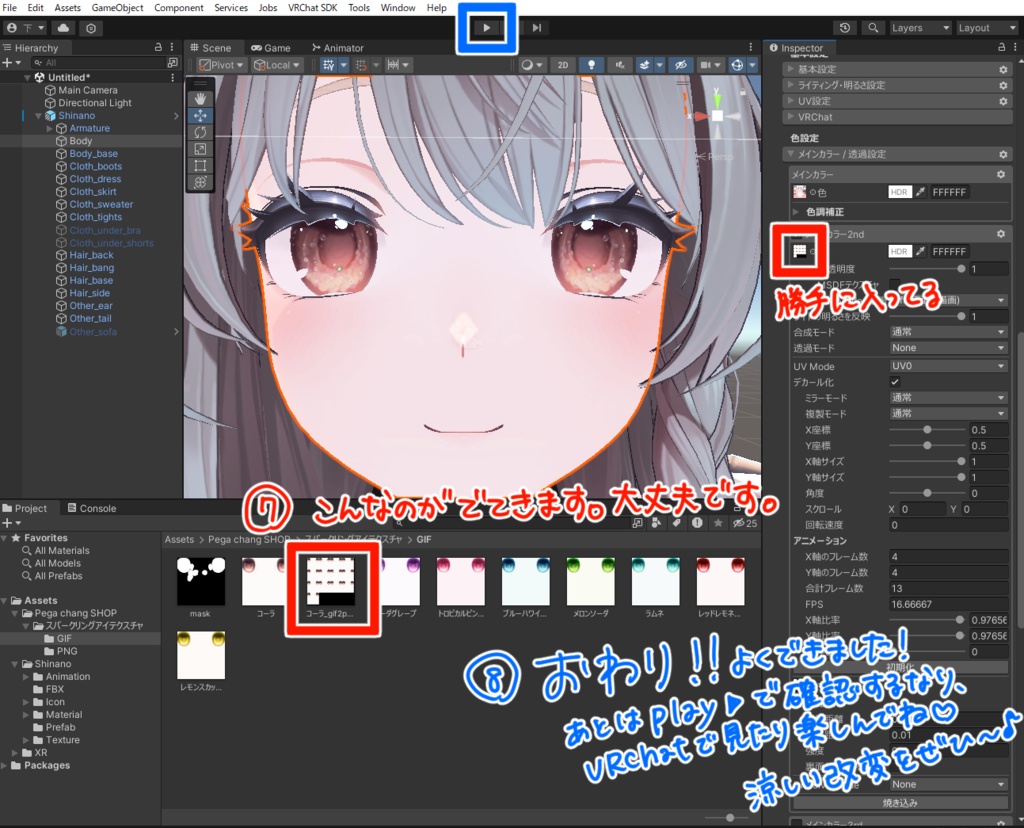
Task: Uncheck the デカール化 checkbox
Action: pyautogui.click(x=895, y=382)
